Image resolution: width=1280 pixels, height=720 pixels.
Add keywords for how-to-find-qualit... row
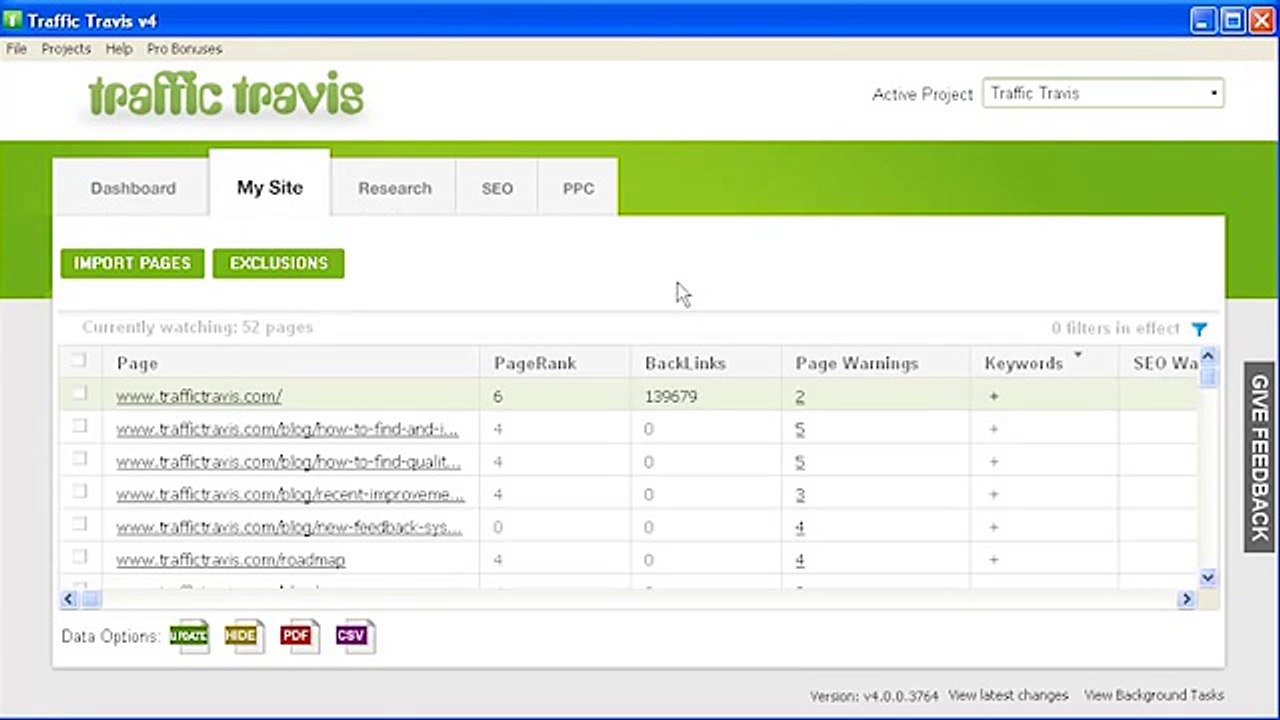coord(994,462)
